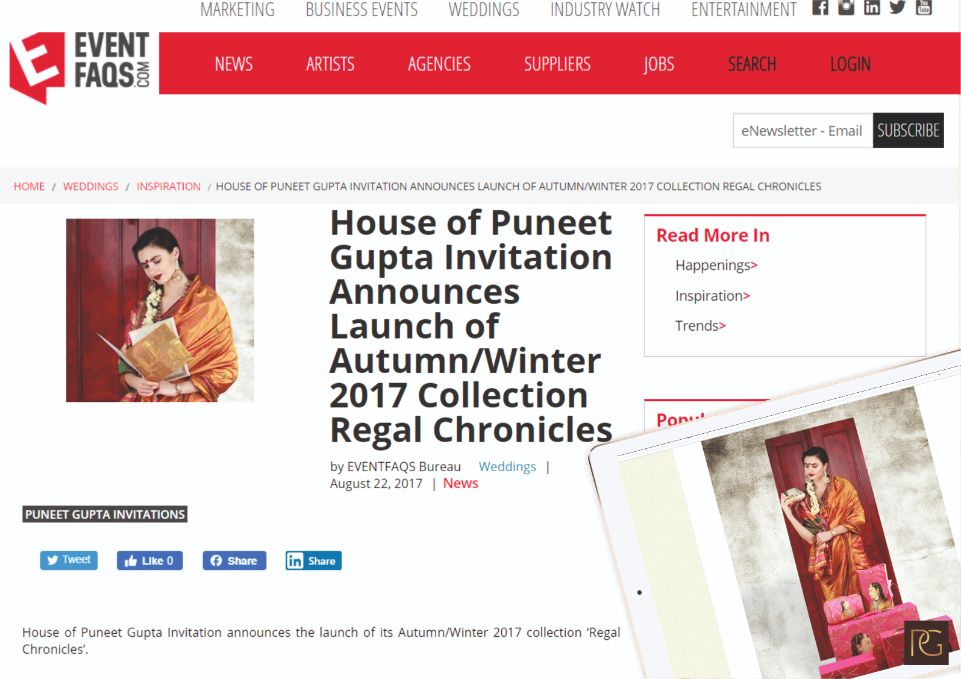Click the EventFAQs logo

click(x=80, y=67)
